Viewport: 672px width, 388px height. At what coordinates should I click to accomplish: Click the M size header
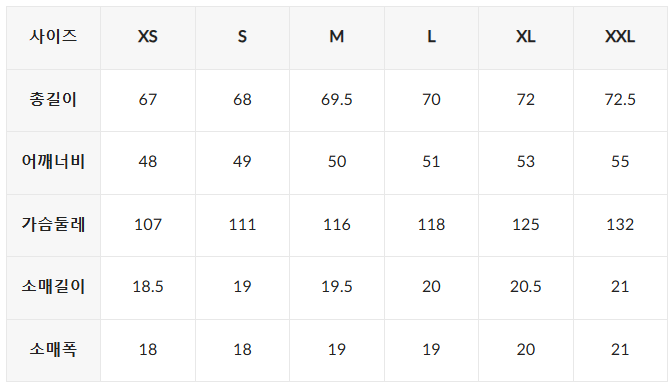[x=337, y=38]
